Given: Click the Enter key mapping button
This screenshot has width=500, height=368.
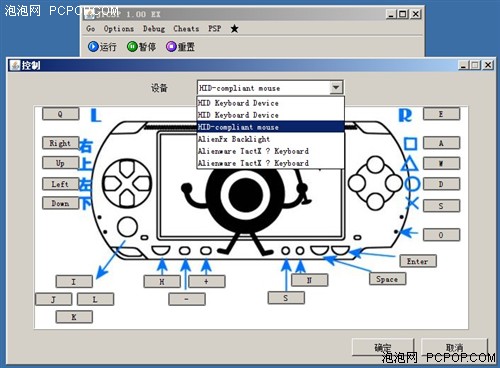Looking at the screenshot, I should point(418,261).
